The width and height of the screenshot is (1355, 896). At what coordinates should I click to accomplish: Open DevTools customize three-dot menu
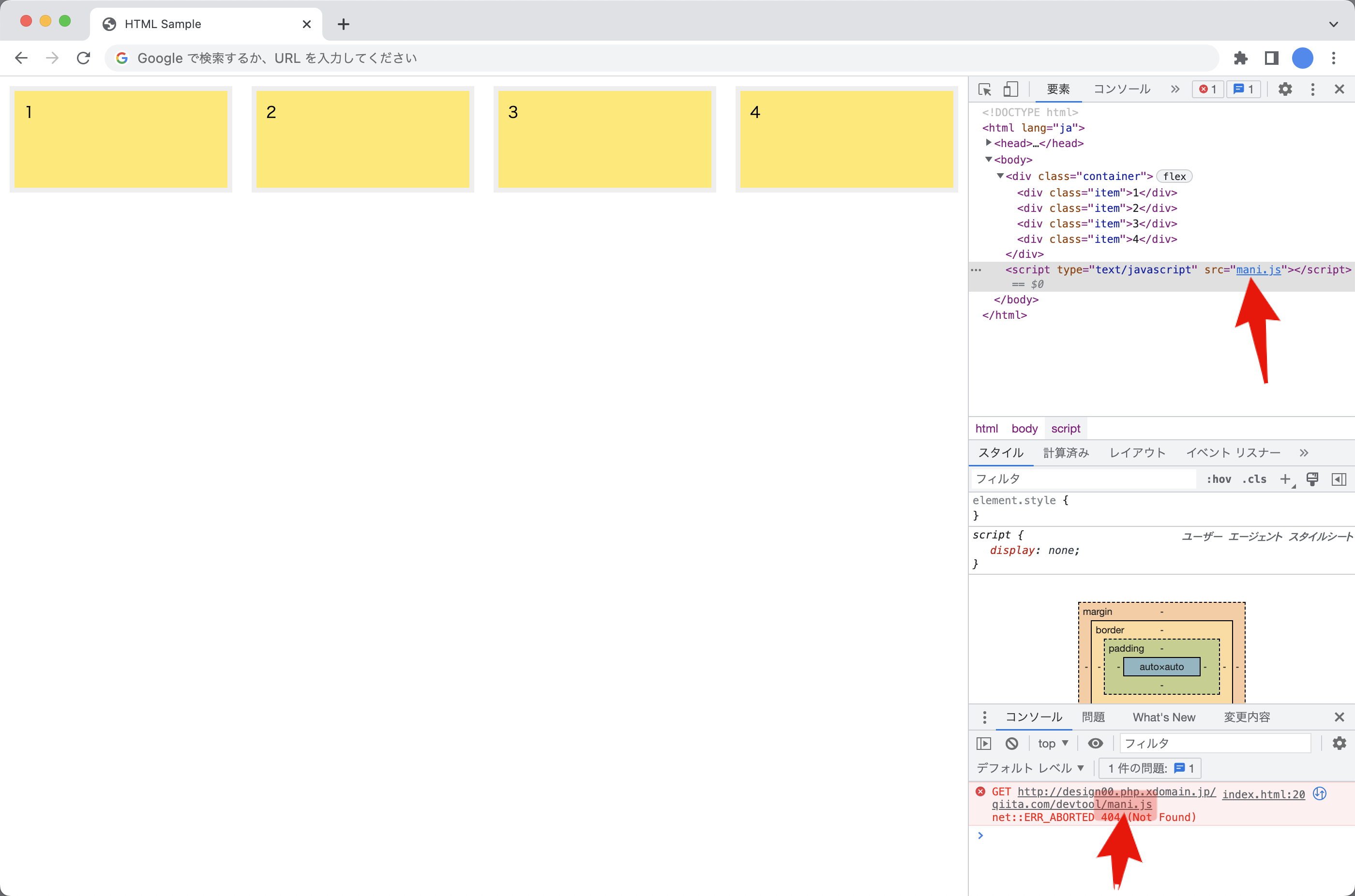pyautogui.click(x=1313, y=89)
